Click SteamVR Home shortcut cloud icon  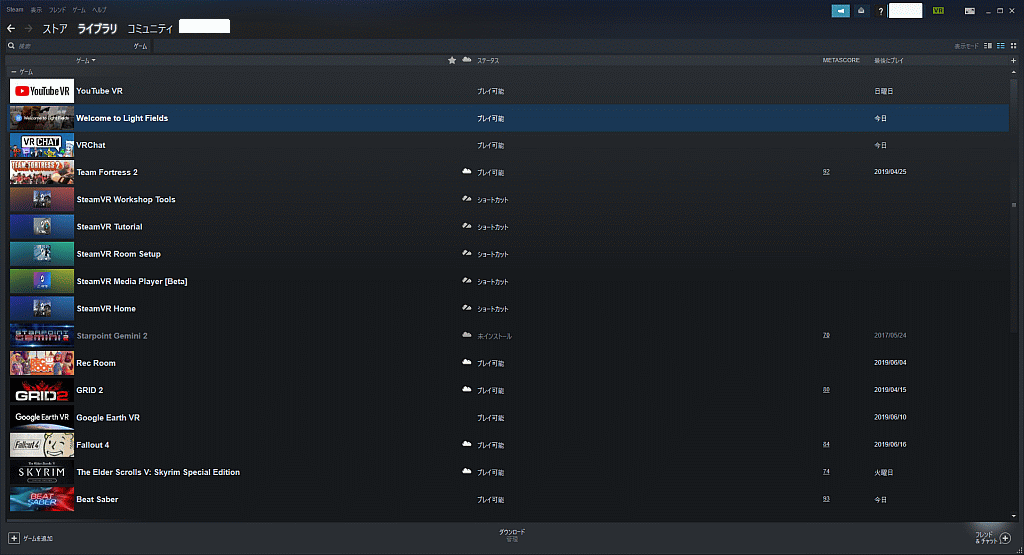tap(466, 308)
